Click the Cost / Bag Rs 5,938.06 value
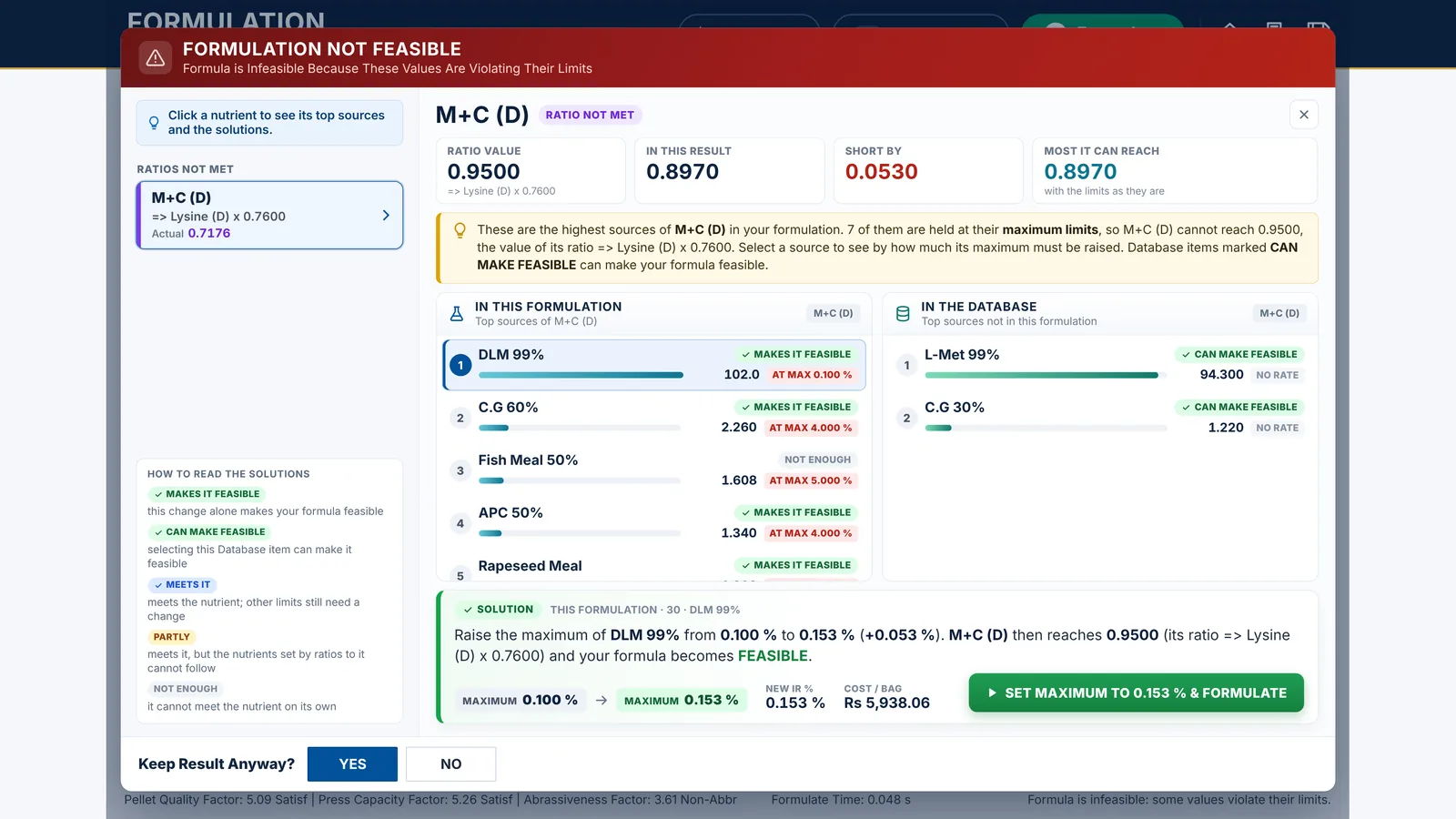This screenshot has height=819, width=1456. point(886,703)
